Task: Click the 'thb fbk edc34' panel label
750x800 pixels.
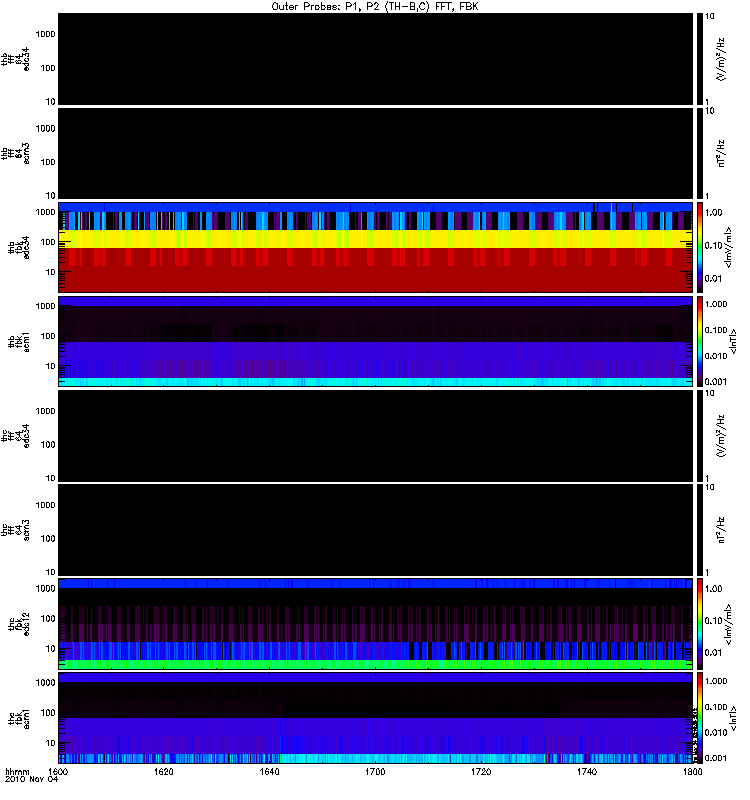Action: coord(18,247)
